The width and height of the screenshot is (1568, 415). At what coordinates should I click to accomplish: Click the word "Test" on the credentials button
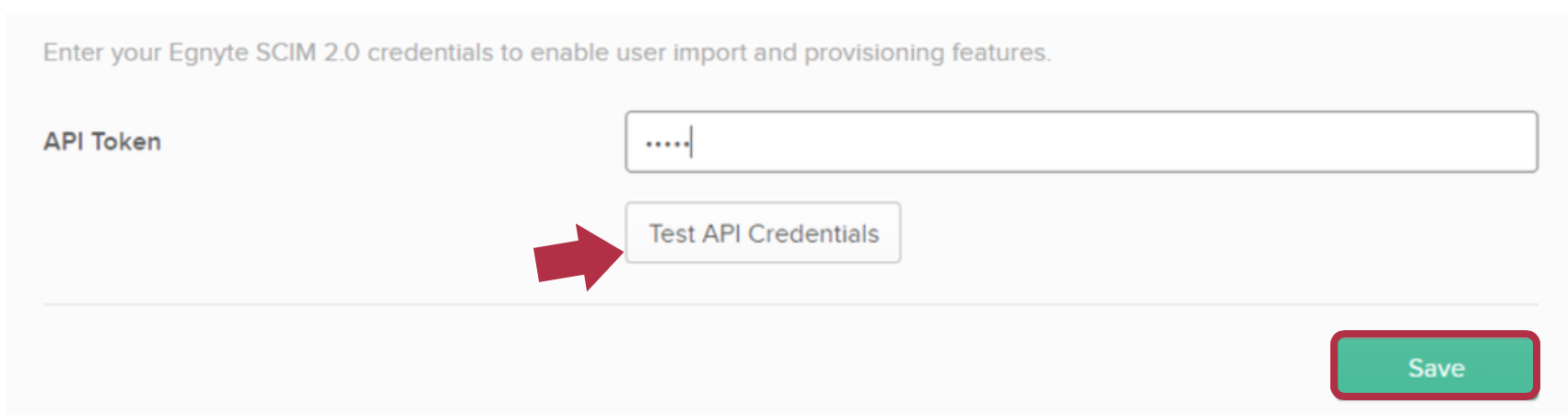672,234
